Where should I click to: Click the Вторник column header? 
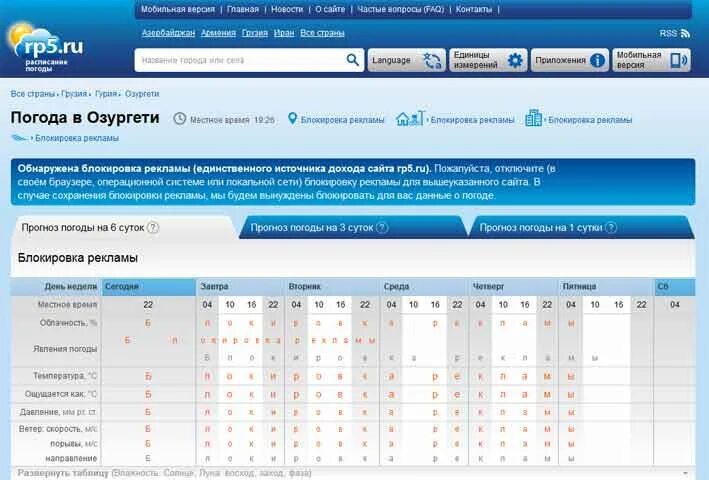coord(332,287)
